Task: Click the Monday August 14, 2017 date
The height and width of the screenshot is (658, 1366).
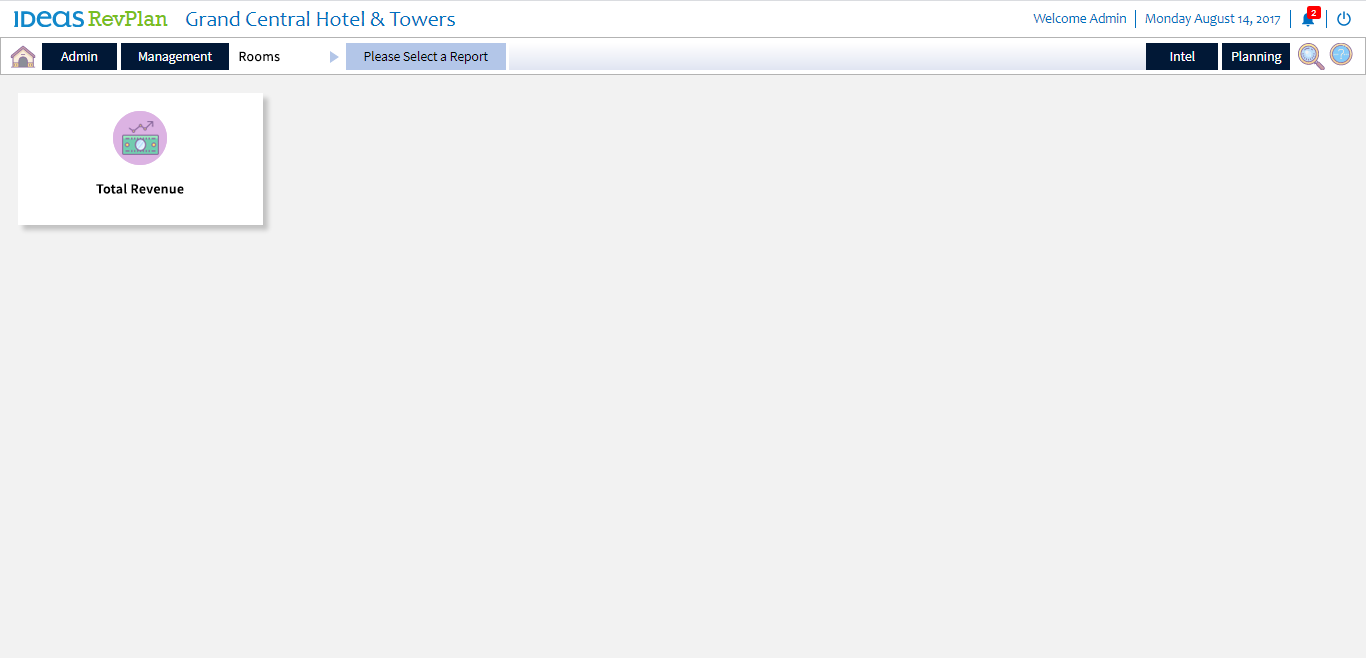Action: coord(1212,19)
